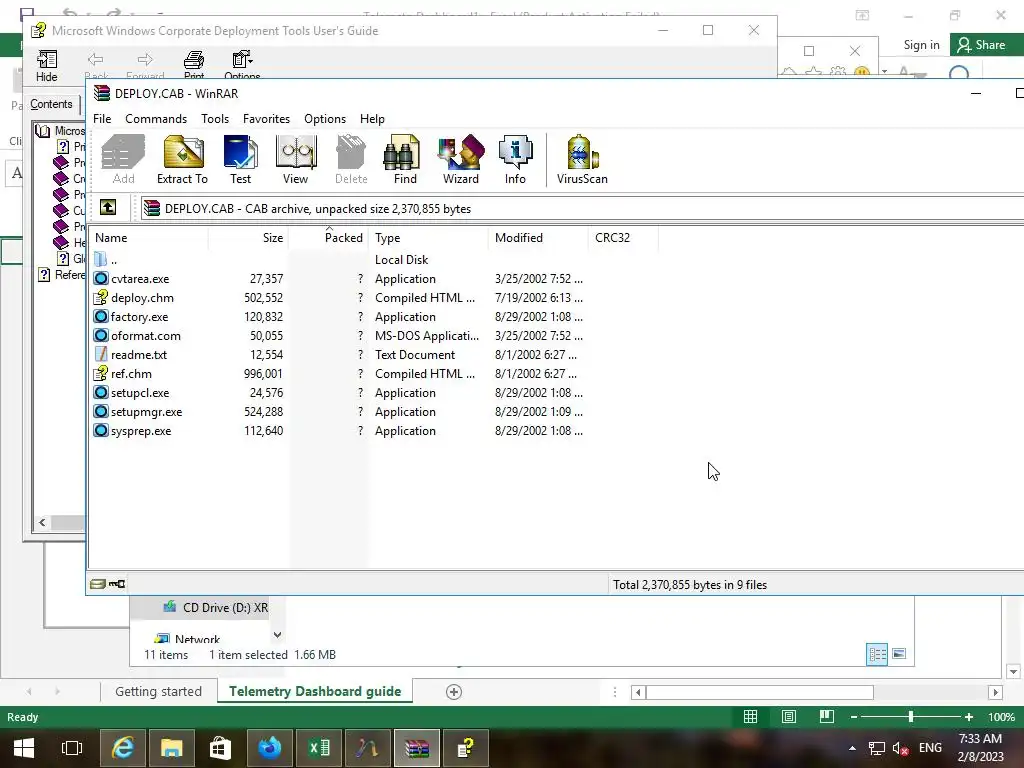Select the ref.chm file

(131, 374)
